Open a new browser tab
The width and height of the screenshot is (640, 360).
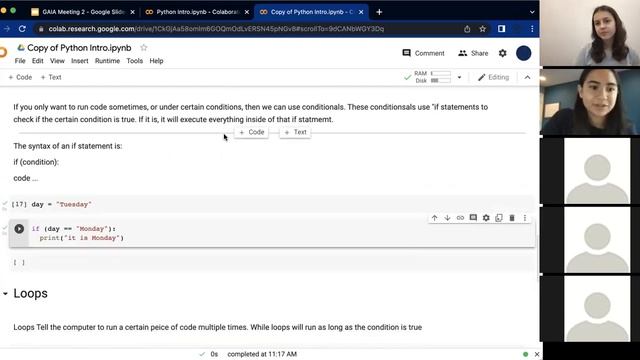click(x=379, y=12)
